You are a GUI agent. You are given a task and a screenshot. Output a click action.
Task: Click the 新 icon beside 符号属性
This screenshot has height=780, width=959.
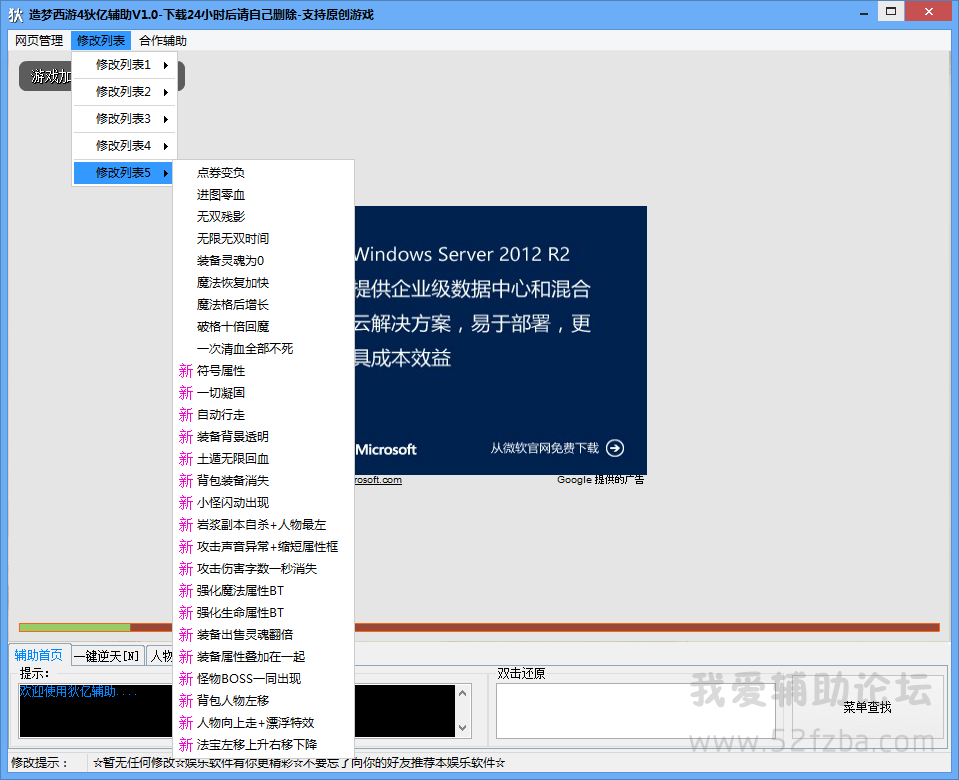pos(186,371)
